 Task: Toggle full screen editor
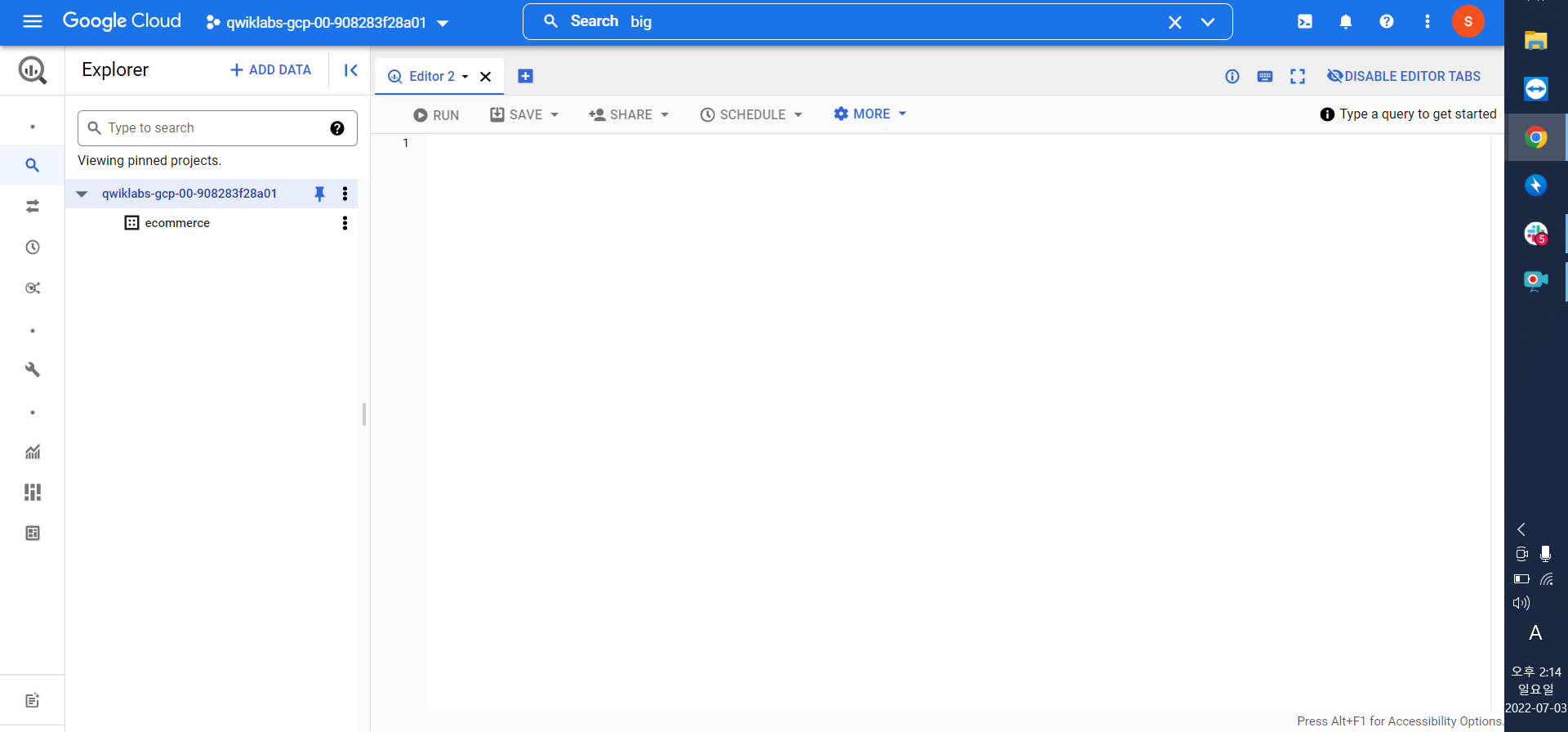click(x=1298, y=77)
